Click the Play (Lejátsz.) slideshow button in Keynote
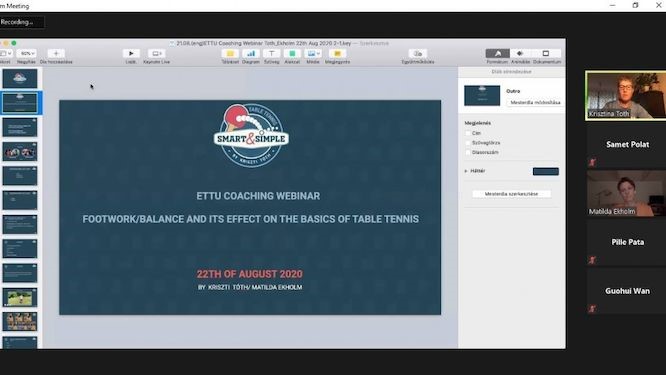 click(131, 54)
